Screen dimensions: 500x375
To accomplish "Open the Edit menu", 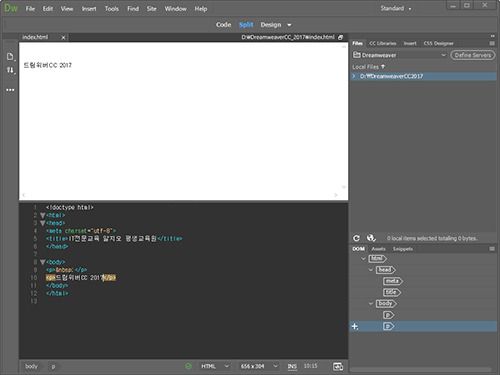I will [x=48, y=9].
